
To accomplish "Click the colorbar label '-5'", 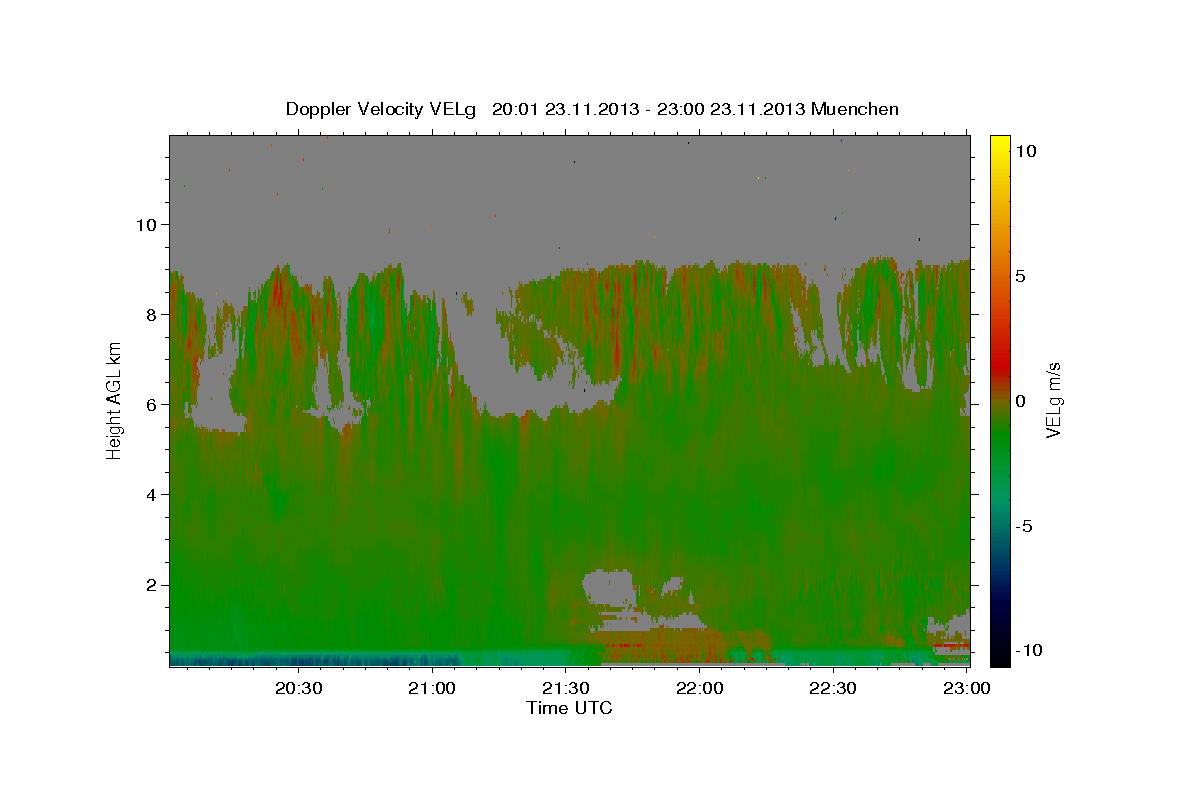I will click(1024, 526).
